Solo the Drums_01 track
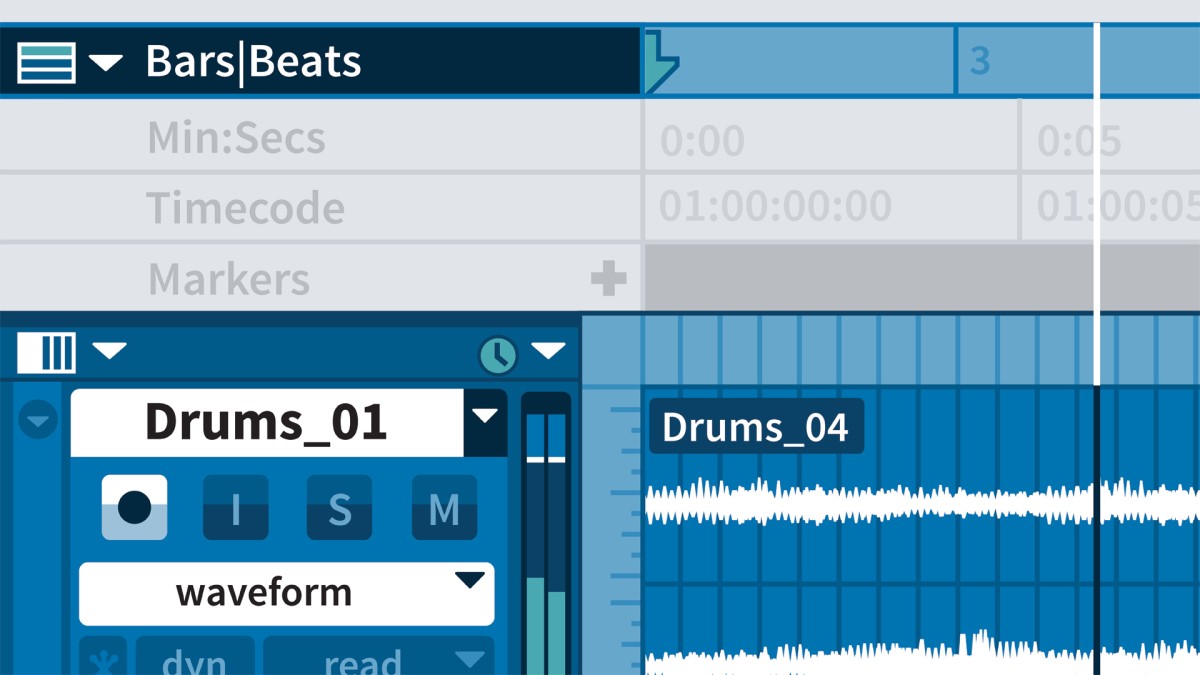The image size is (1200, 675). pos(339,507)
